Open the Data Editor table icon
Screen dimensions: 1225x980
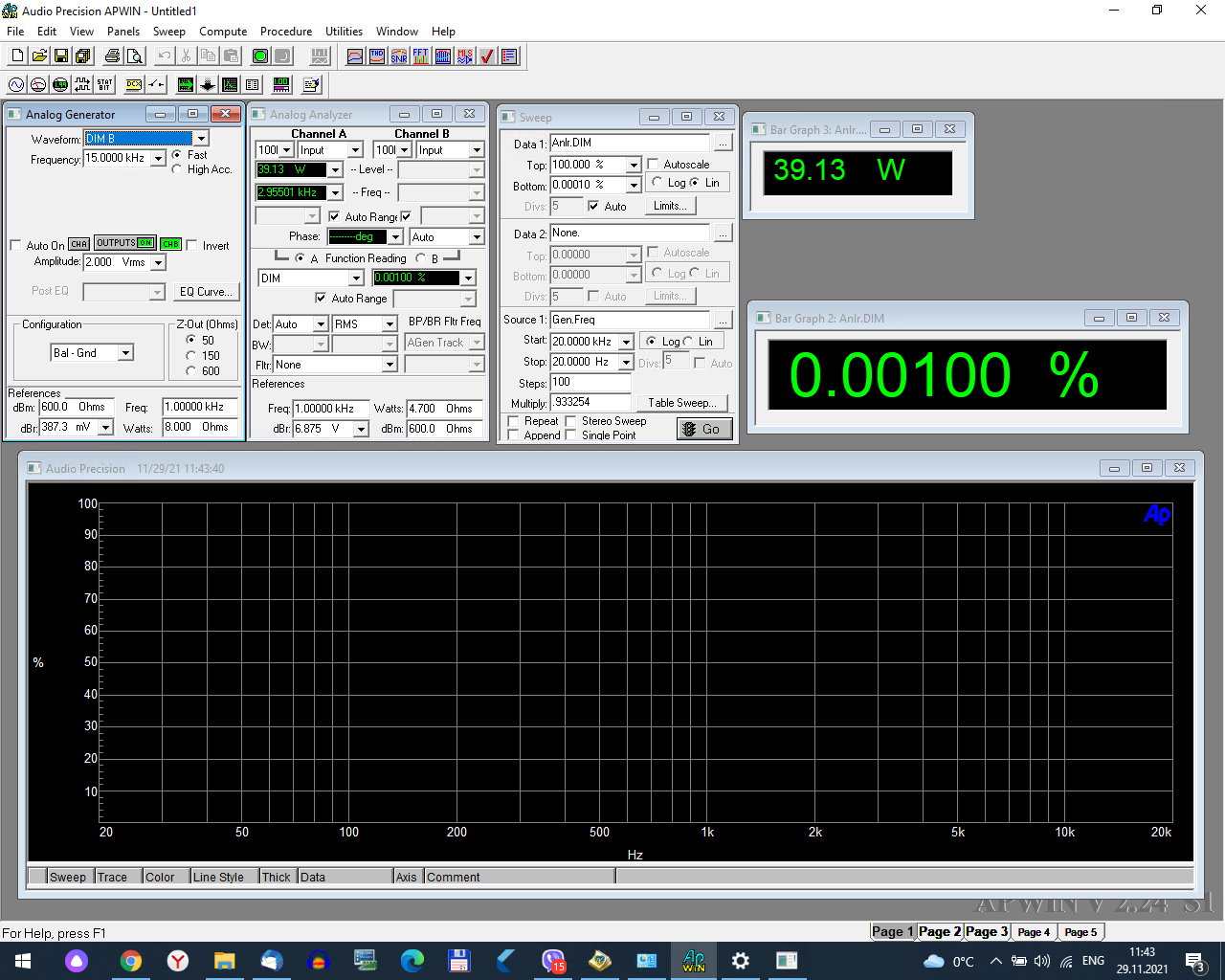252,85
